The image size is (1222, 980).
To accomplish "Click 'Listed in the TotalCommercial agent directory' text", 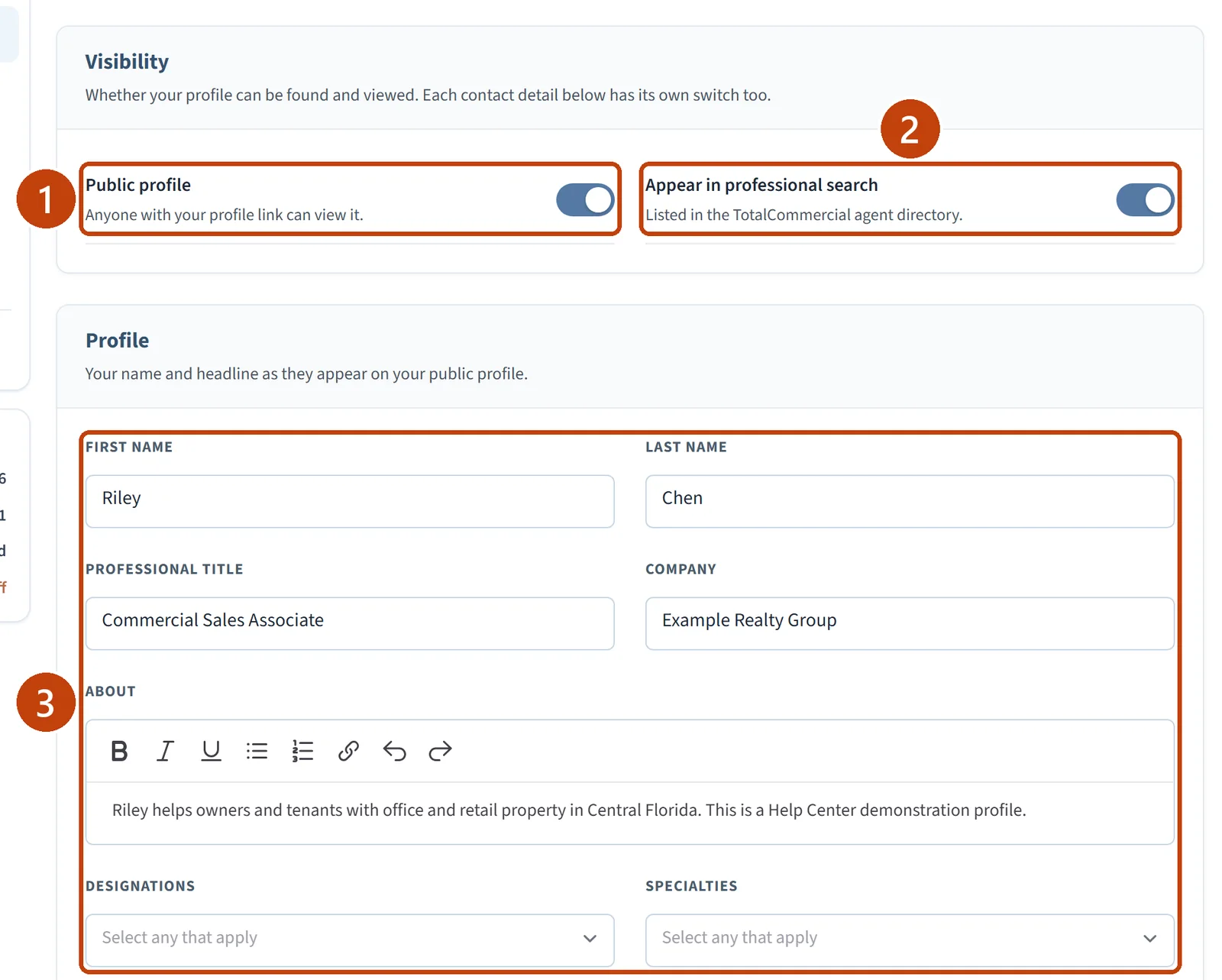I will coord(803,215).
